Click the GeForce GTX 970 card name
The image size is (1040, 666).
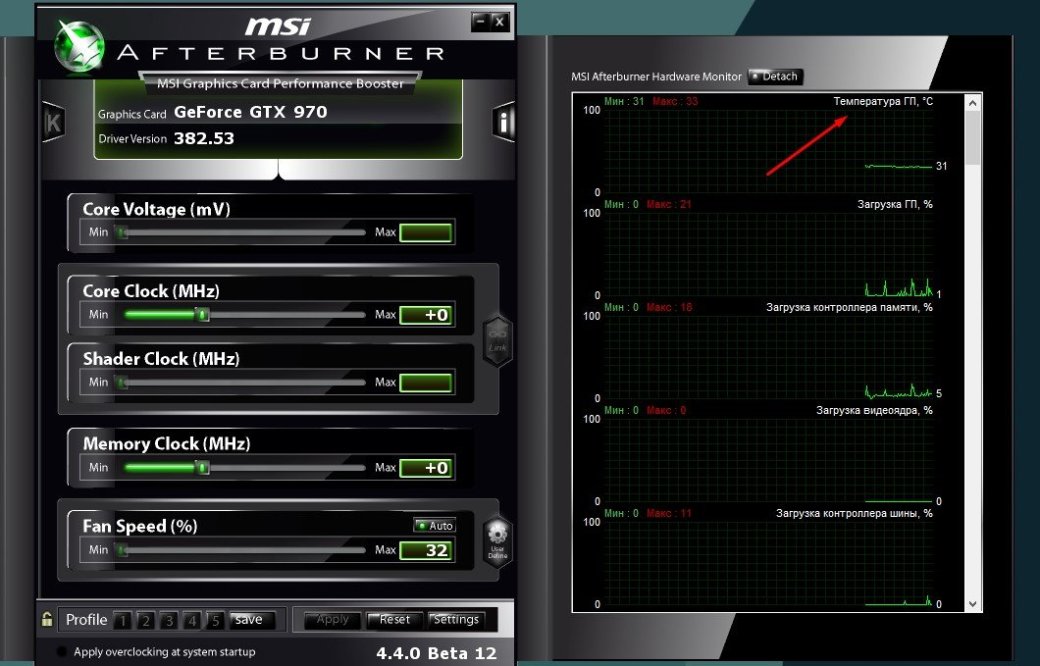tap(251, 112)
